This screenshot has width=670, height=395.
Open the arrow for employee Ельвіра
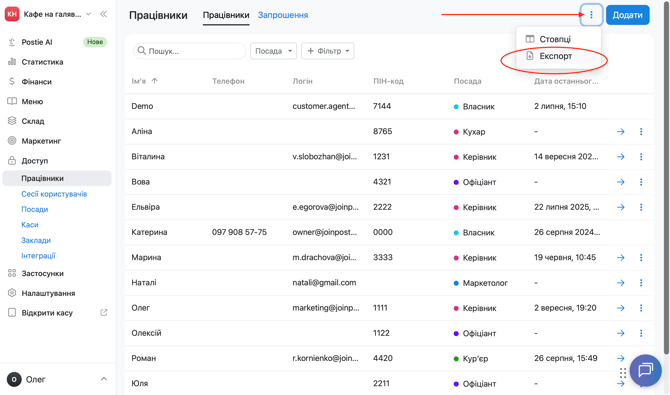click(x=621, y=207)
